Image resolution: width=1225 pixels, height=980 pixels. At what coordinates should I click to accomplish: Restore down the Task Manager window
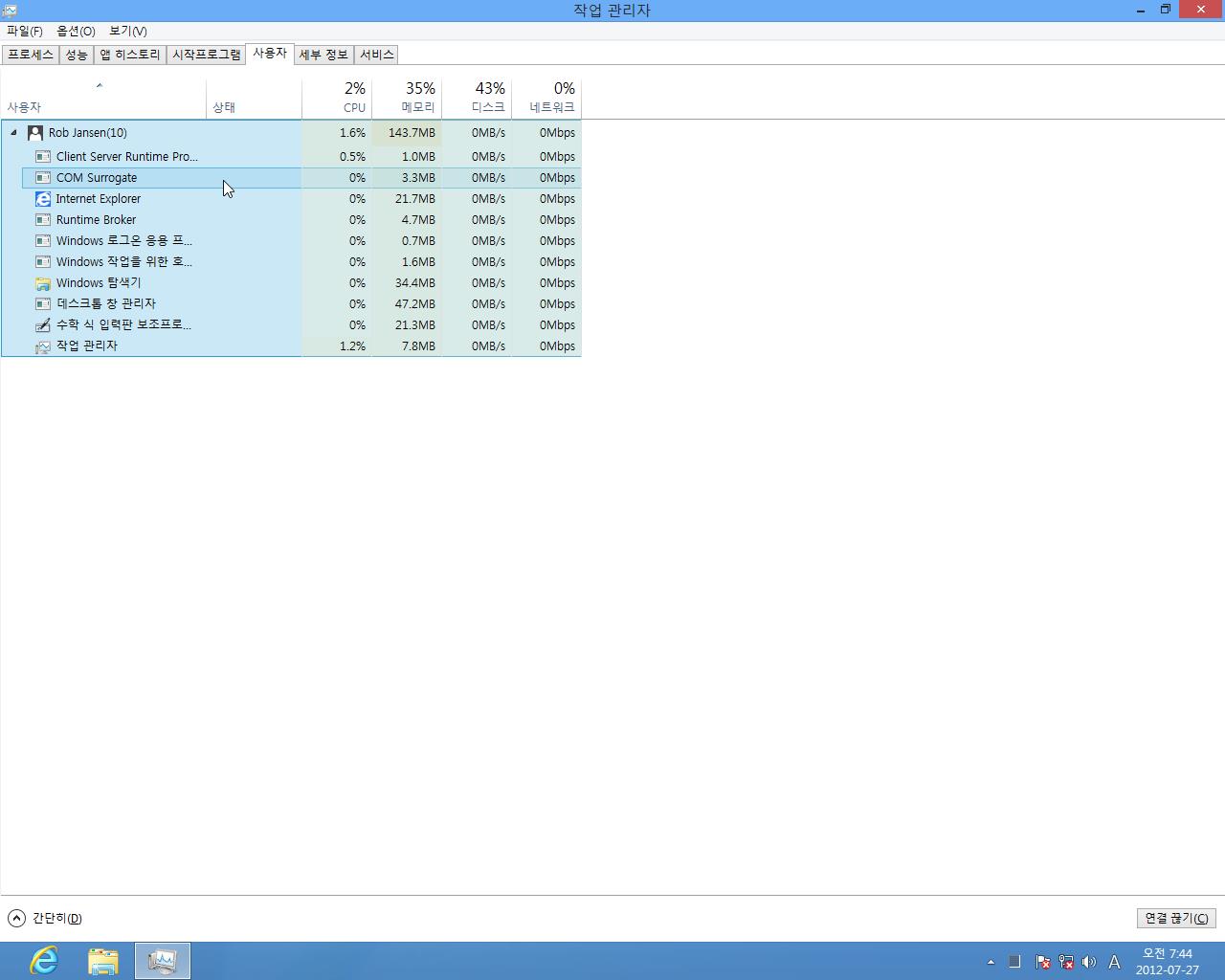tap(1166, 10)
